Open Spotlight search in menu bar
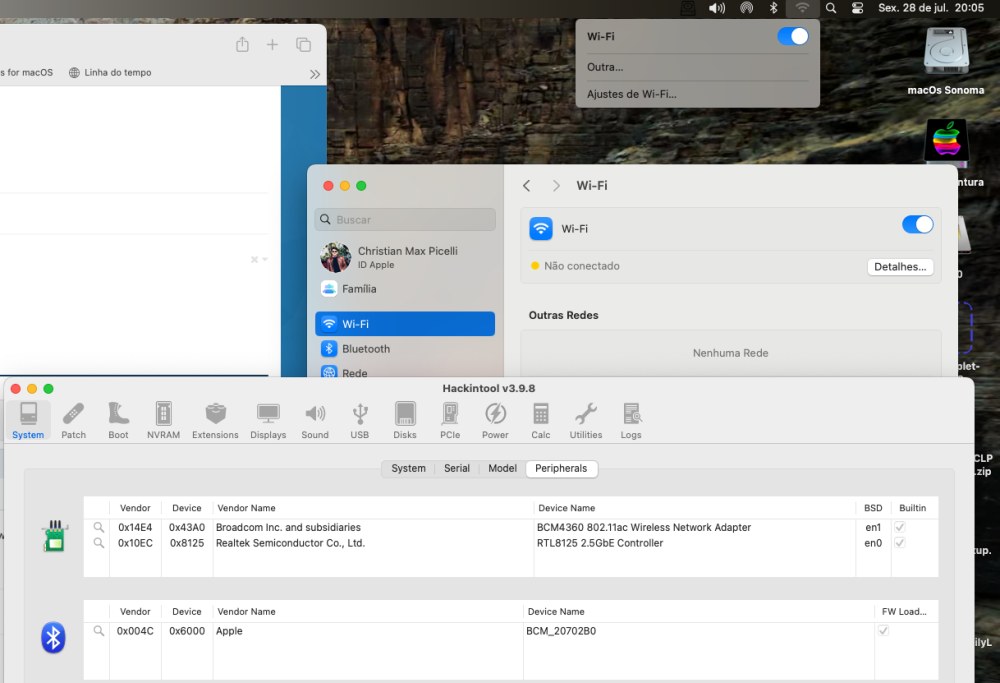Viewport: 1000px width, 683px height. (x=831, y=8)
